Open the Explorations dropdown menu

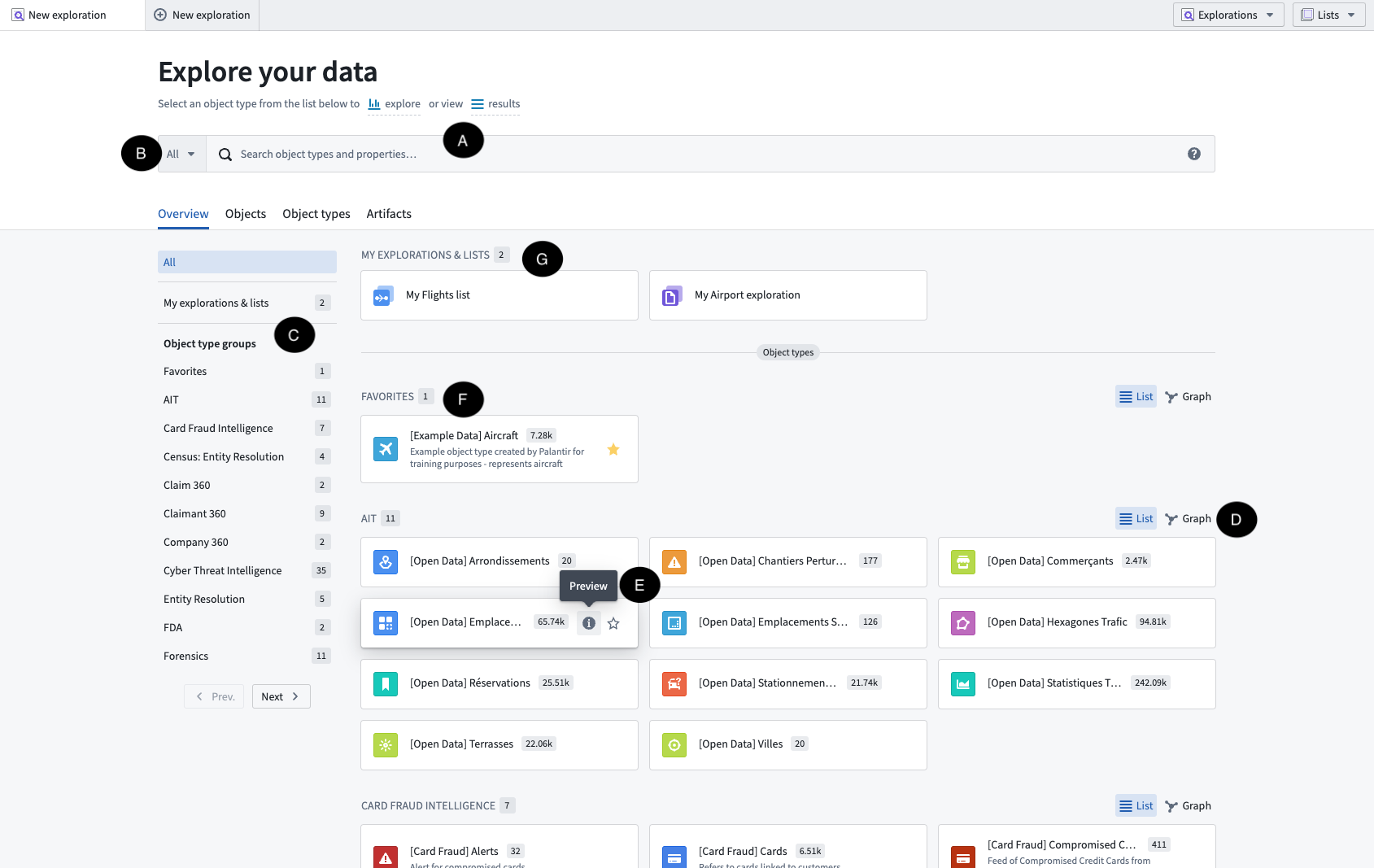coord(1228,15)
